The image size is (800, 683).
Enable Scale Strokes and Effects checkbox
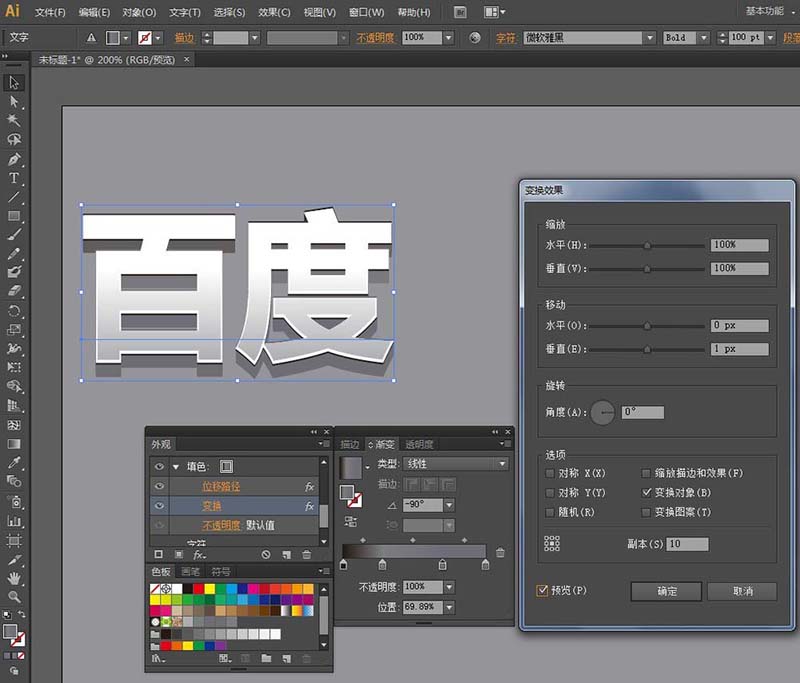pos(646,473)
